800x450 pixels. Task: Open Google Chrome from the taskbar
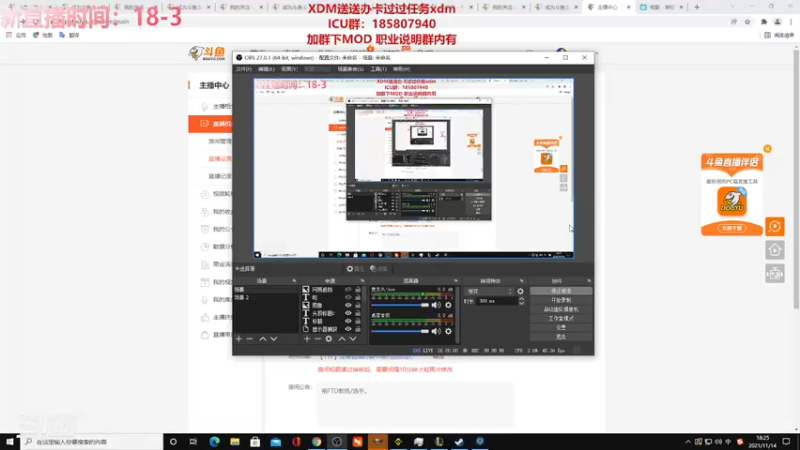316,442
